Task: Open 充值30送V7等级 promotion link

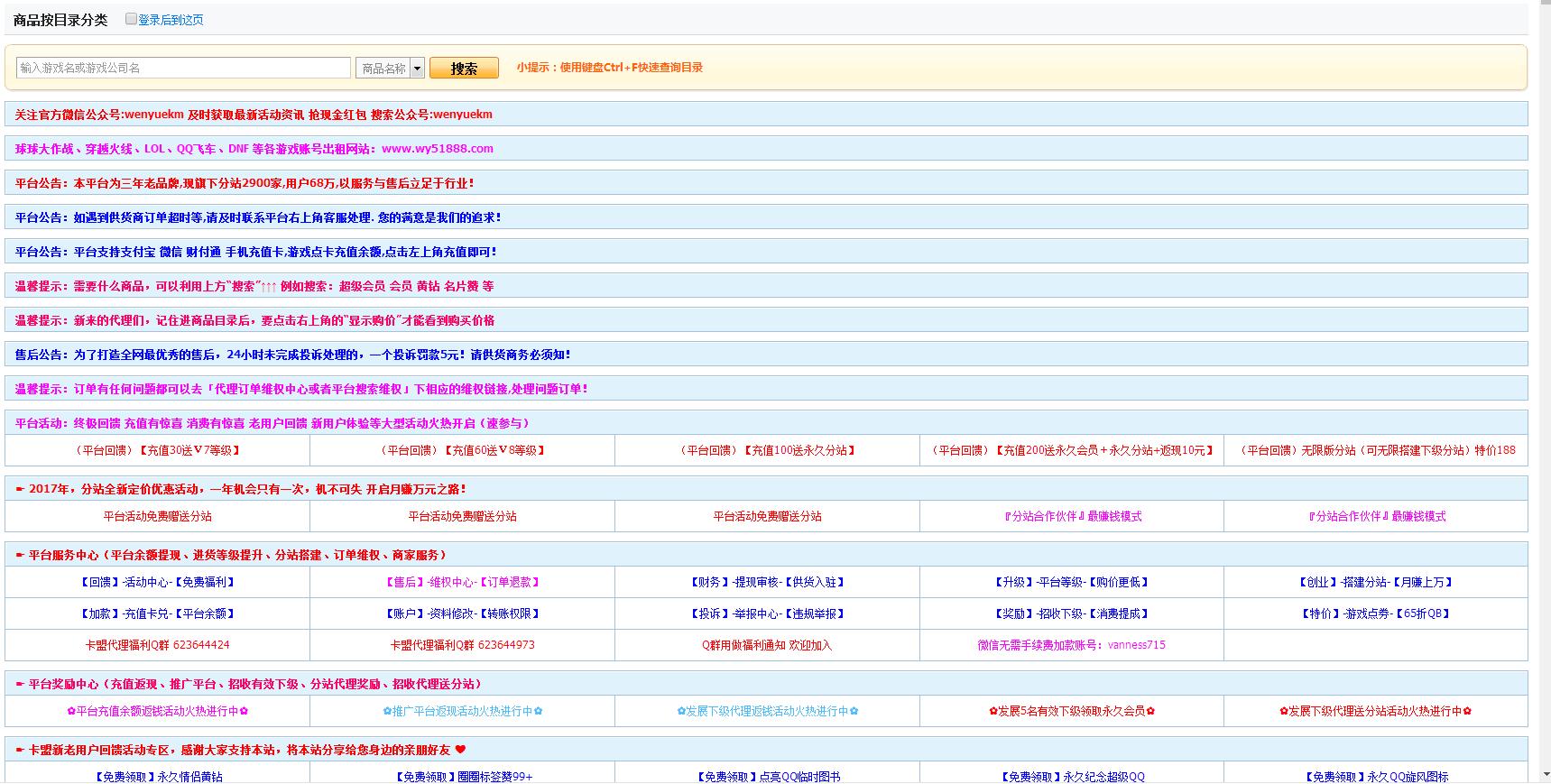Action: pos(158,450)
